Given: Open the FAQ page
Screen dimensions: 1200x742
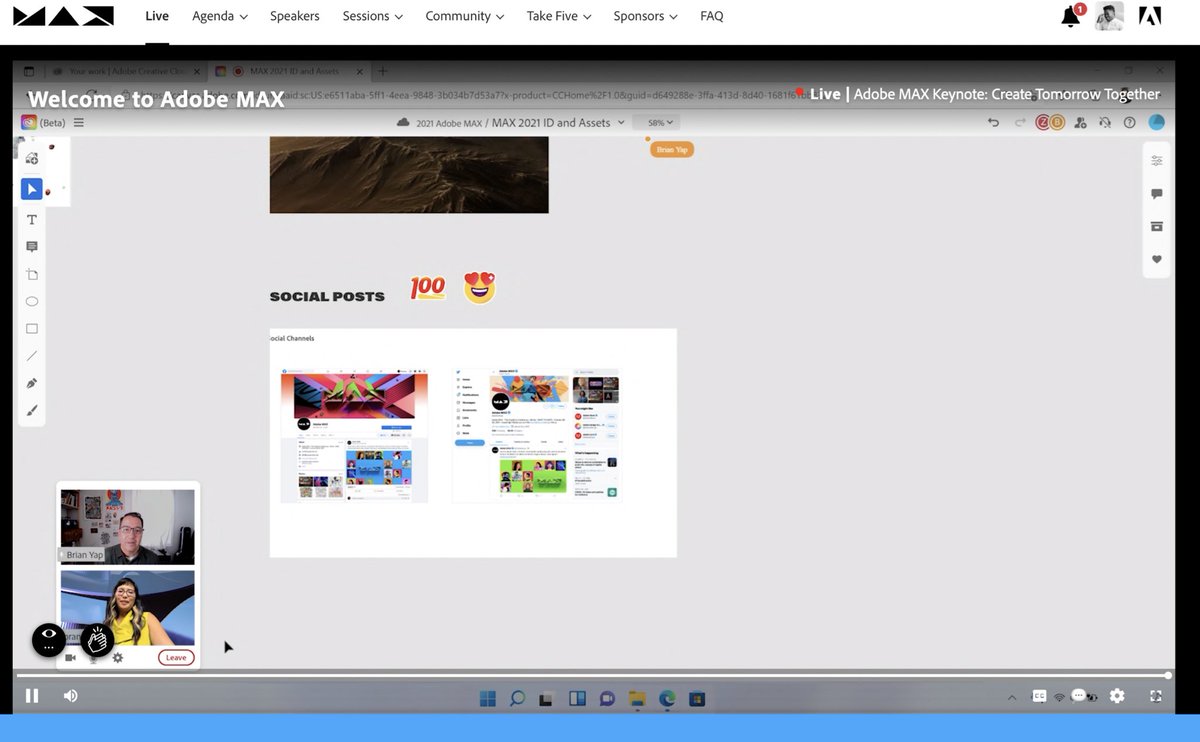Looking at the screenshot, I should coord(712,16).
